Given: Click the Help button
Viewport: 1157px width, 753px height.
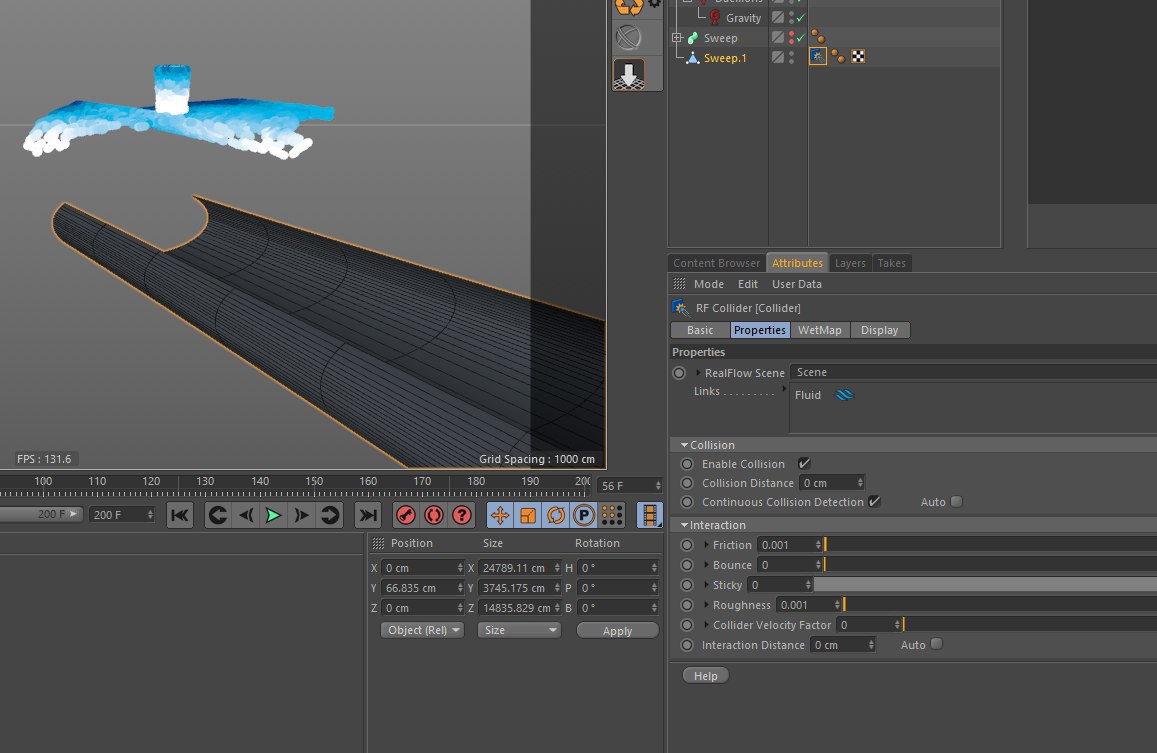Looking at the screenshot, I should tap(705, 675).
